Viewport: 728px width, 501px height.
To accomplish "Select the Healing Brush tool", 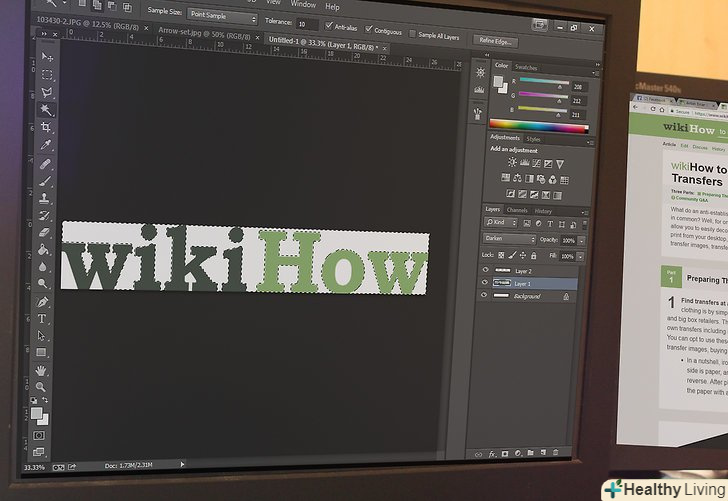I will coord(45,163).
